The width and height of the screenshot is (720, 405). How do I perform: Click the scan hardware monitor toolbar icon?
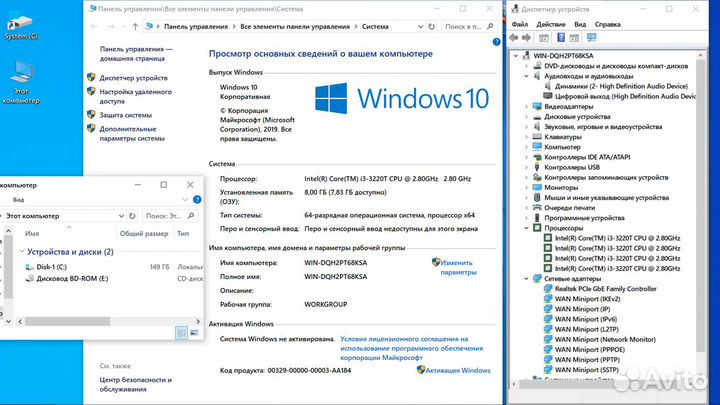(591, 38)
